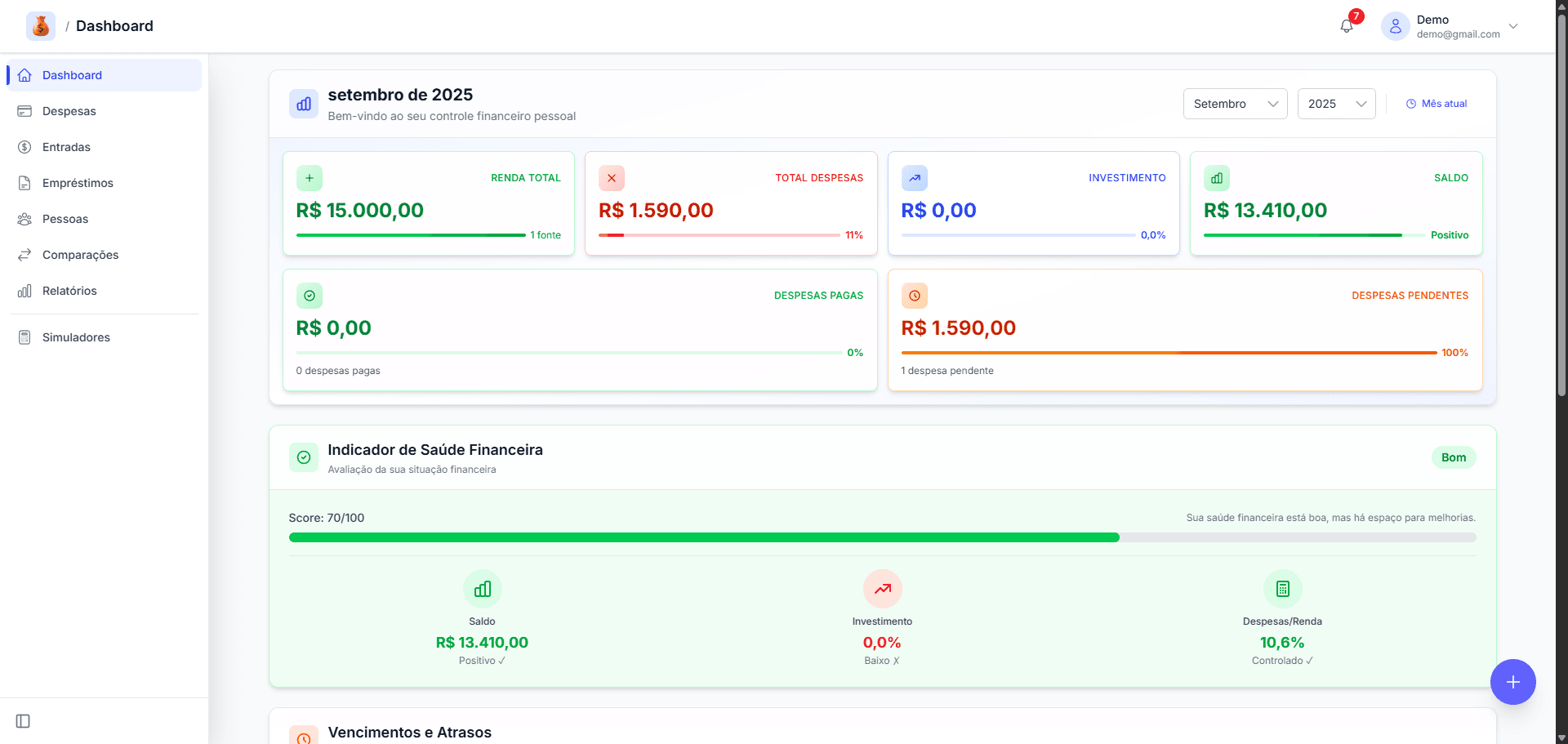Open the Setembro month dropdown
This screenshot has width=1568, height=744.
[1235, 104]
